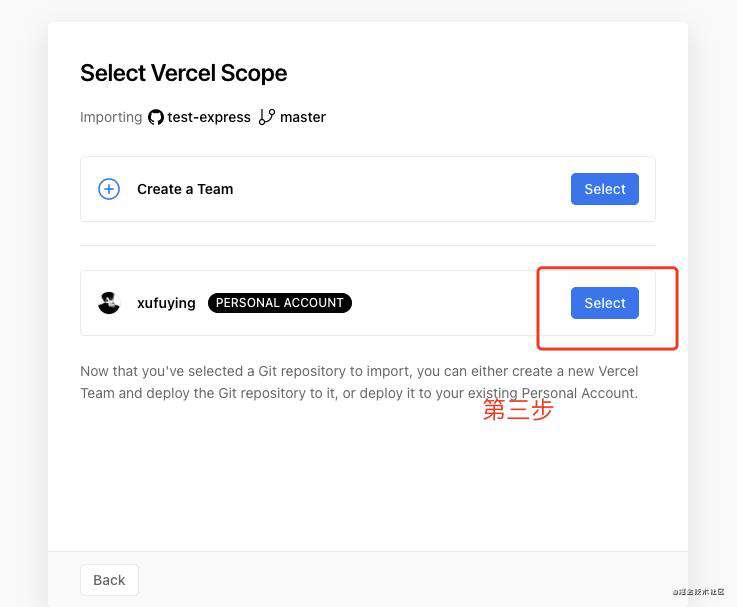
Task: Click the Importing label text
Action: [111, 117]
